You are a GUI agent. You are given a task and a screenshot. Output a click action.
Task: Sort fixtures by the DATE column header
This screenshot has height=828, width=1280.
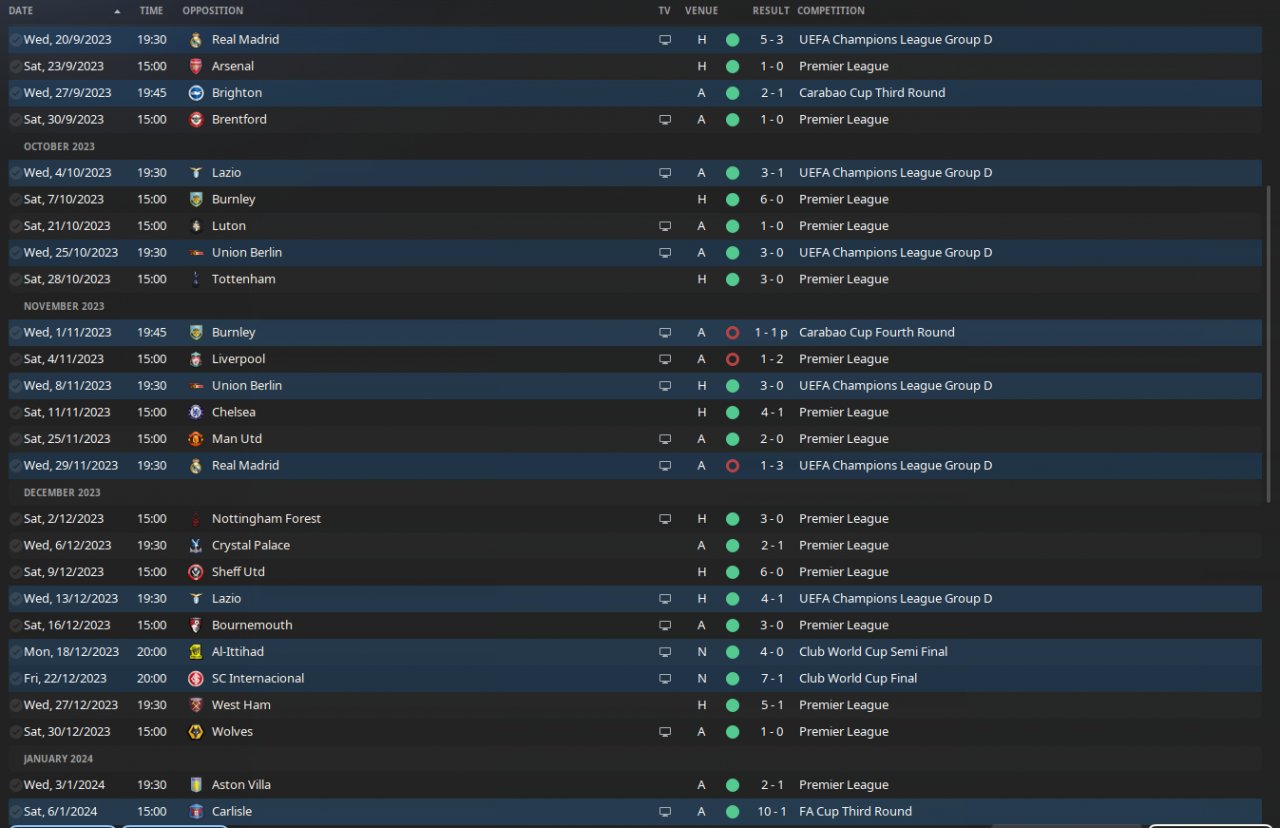point(20,11)
